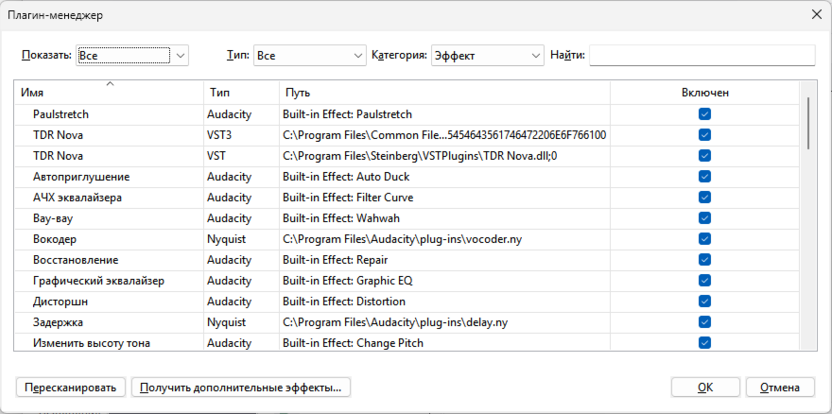This screenshot has height=414, width=832.
Task: Uncheck the Дисторшн effect checkbox
Action: point(705,301)
